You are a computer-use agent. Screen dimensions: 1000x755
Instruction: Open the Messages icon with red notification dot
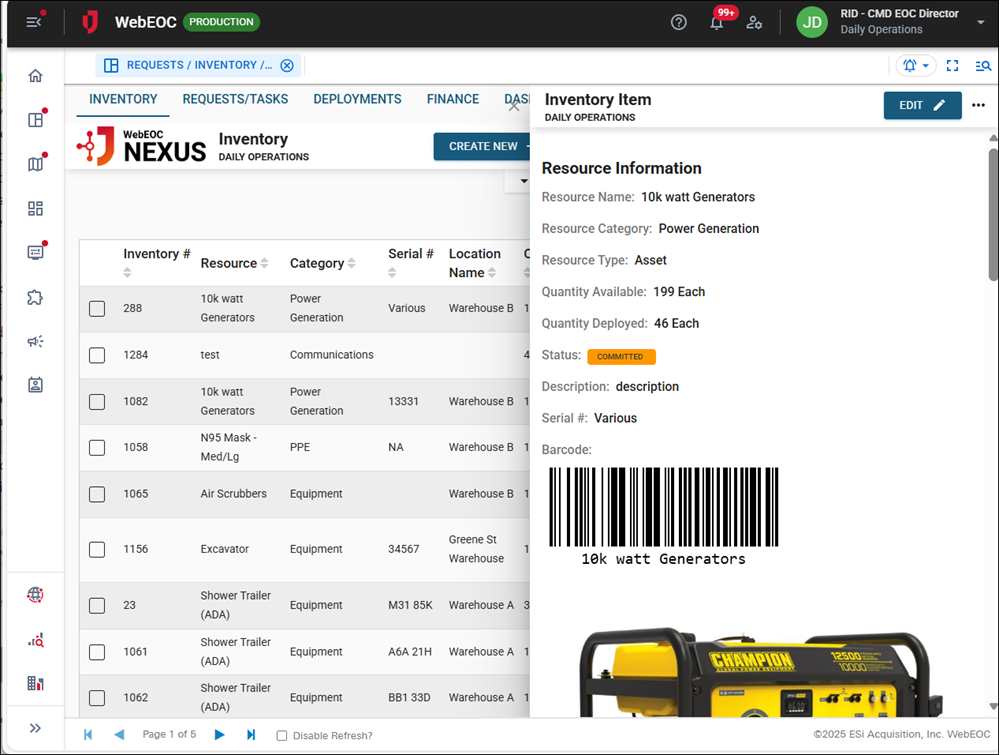pos(35,252)
